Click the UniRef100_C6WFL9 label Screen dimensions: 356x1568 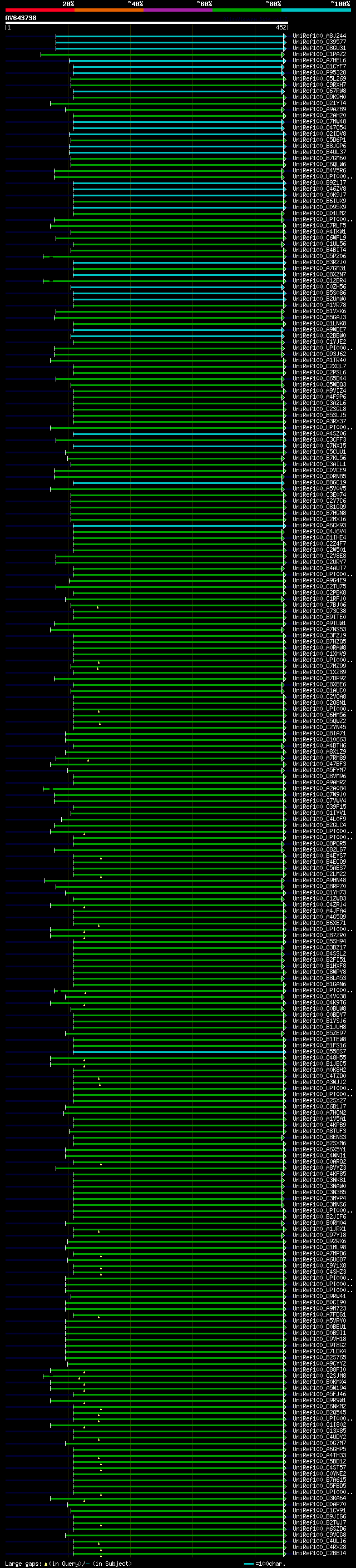coord(319,238)
